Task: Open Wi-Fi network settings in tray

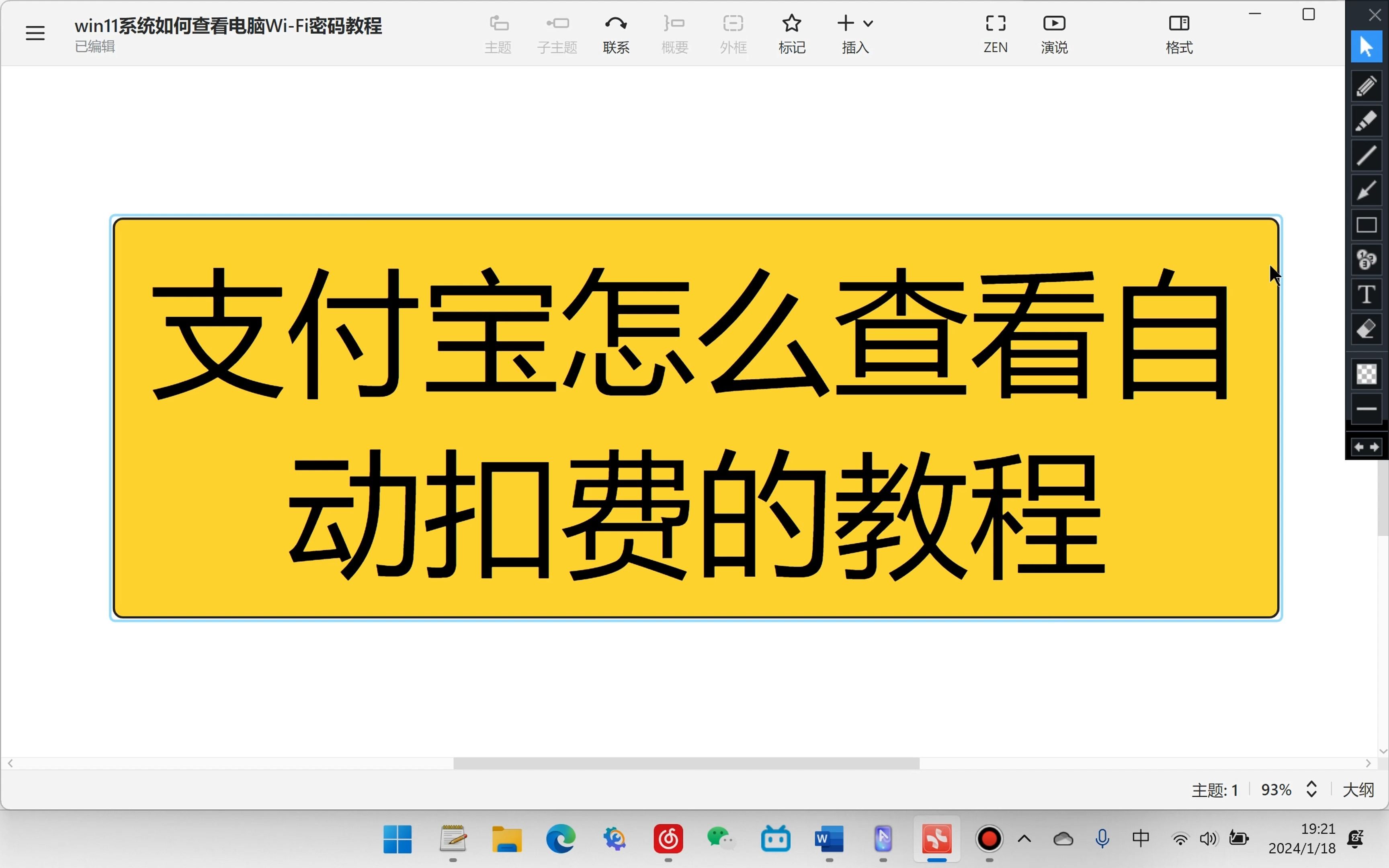Action: 1180,839
